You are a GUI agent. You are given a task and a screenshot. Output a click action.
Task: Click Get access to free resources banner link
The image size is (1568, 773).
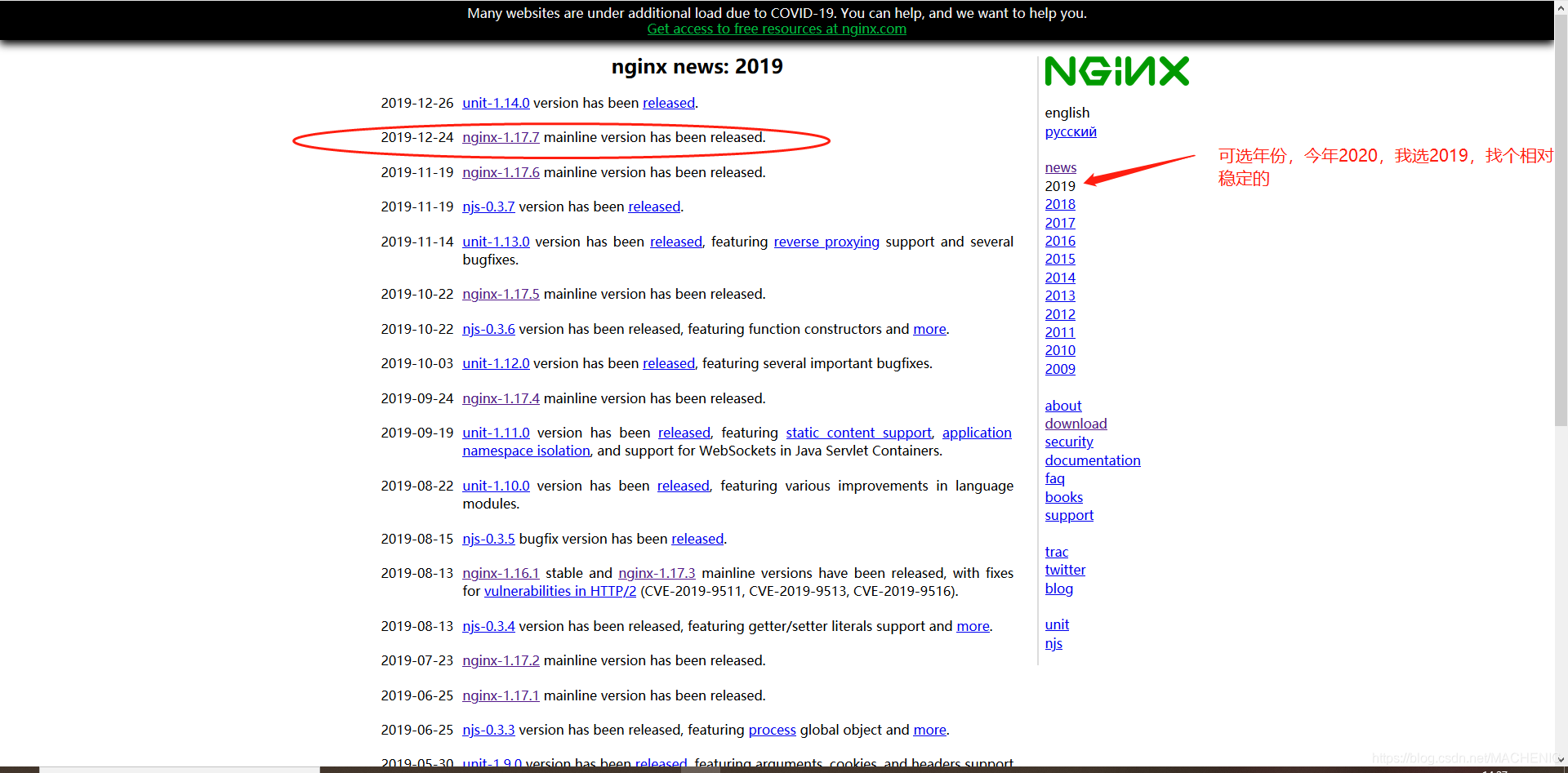pyautogui.click(x=777, y=29)
